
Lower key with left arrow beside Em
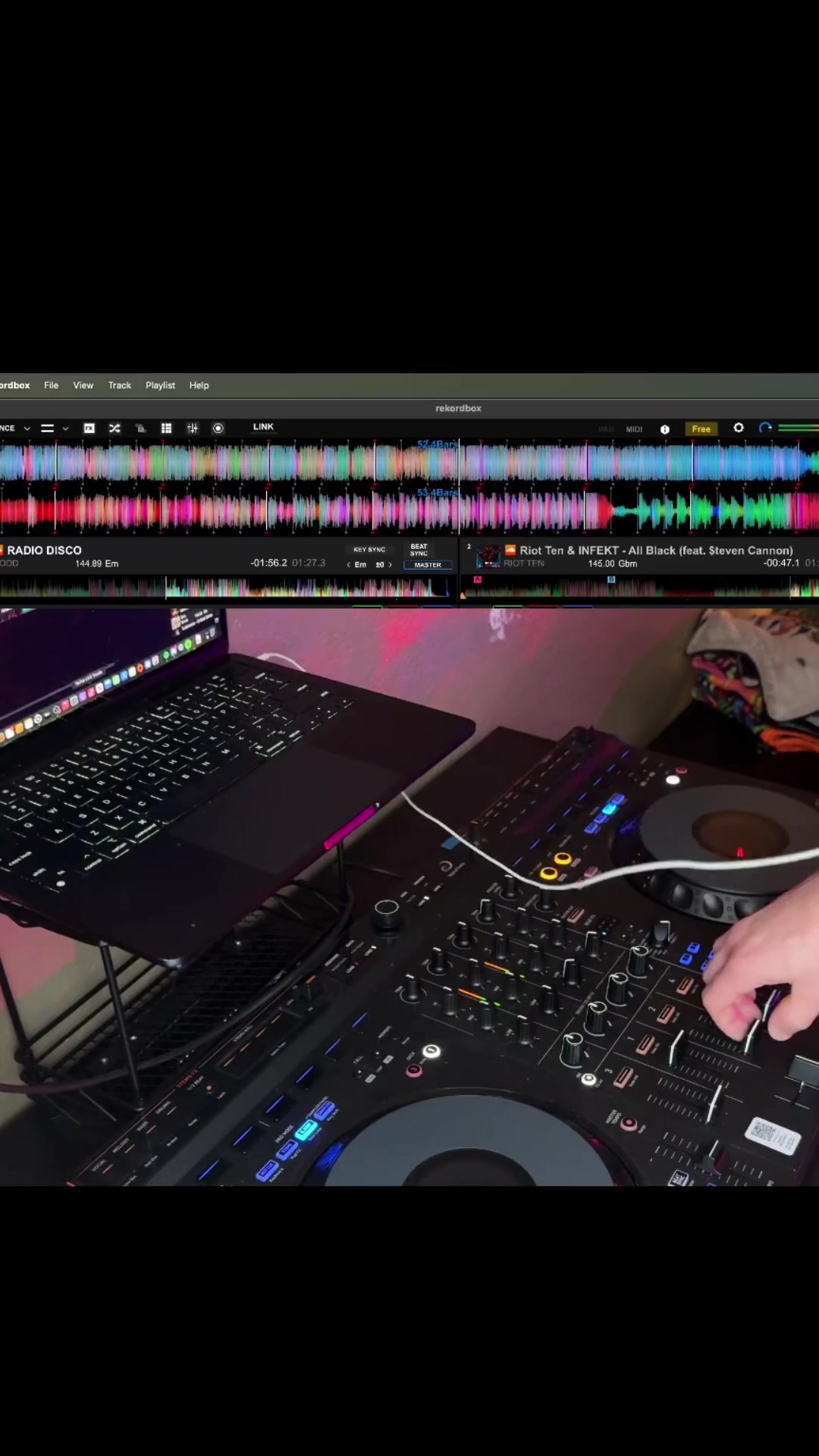coord(349,565)
